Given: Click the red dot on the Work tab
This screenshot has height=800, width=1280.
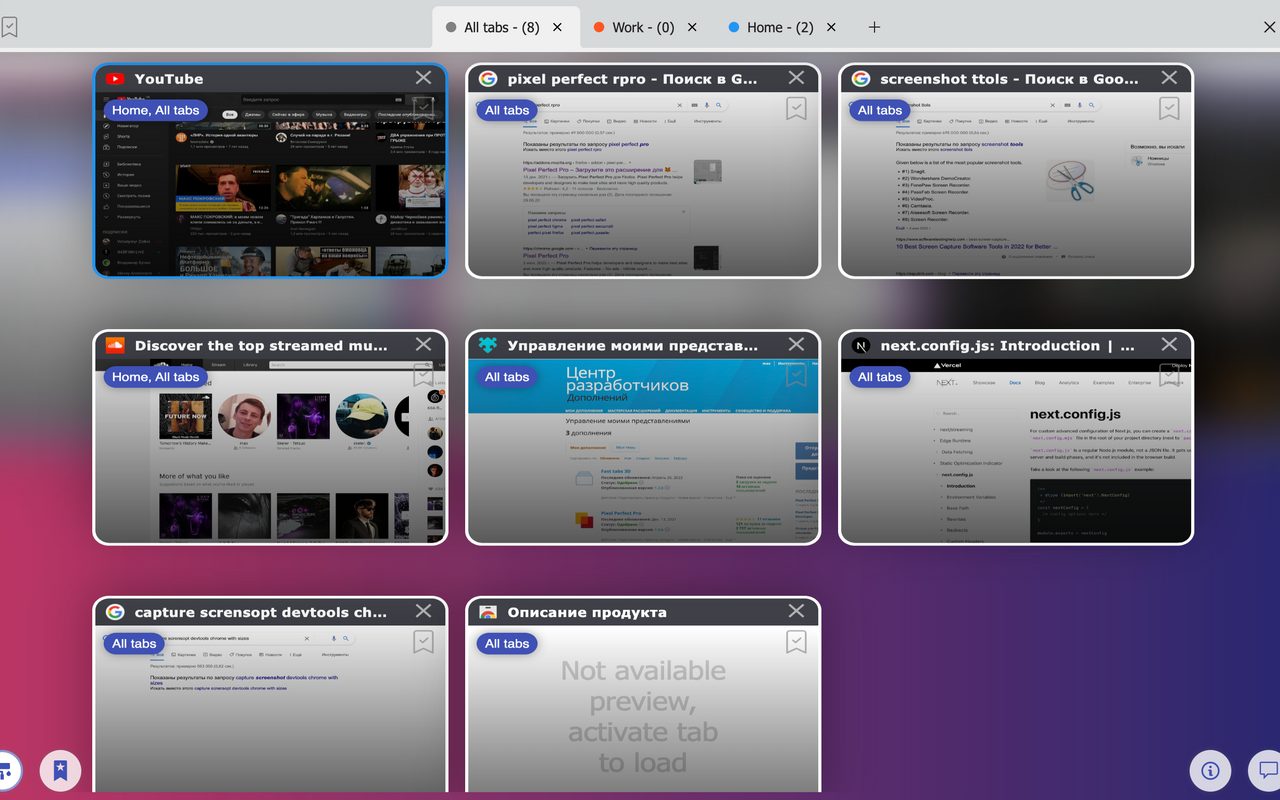Looking at the screenshot, I should pyautogui.click(x=600, y=27).
